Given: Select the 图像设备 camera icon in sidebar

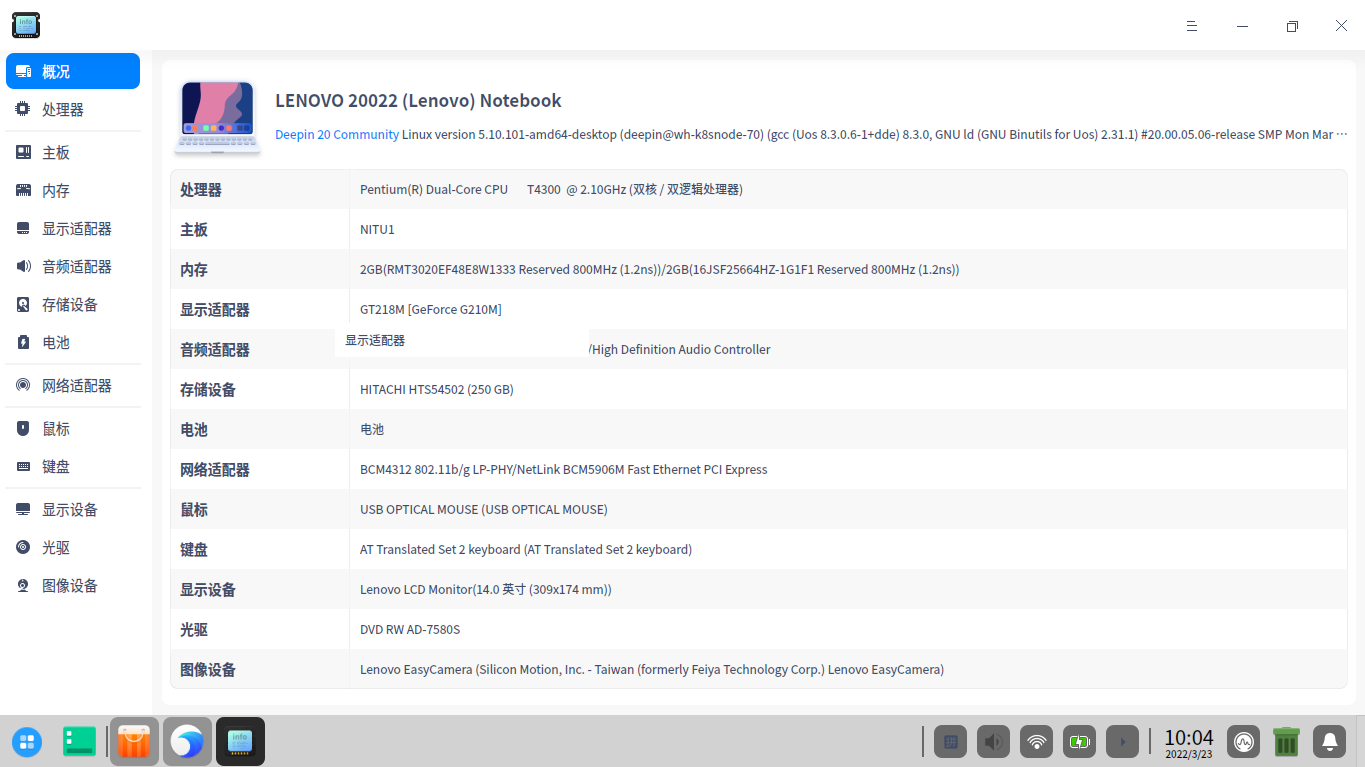Looking at the screenshot, I should pos(23,585).
